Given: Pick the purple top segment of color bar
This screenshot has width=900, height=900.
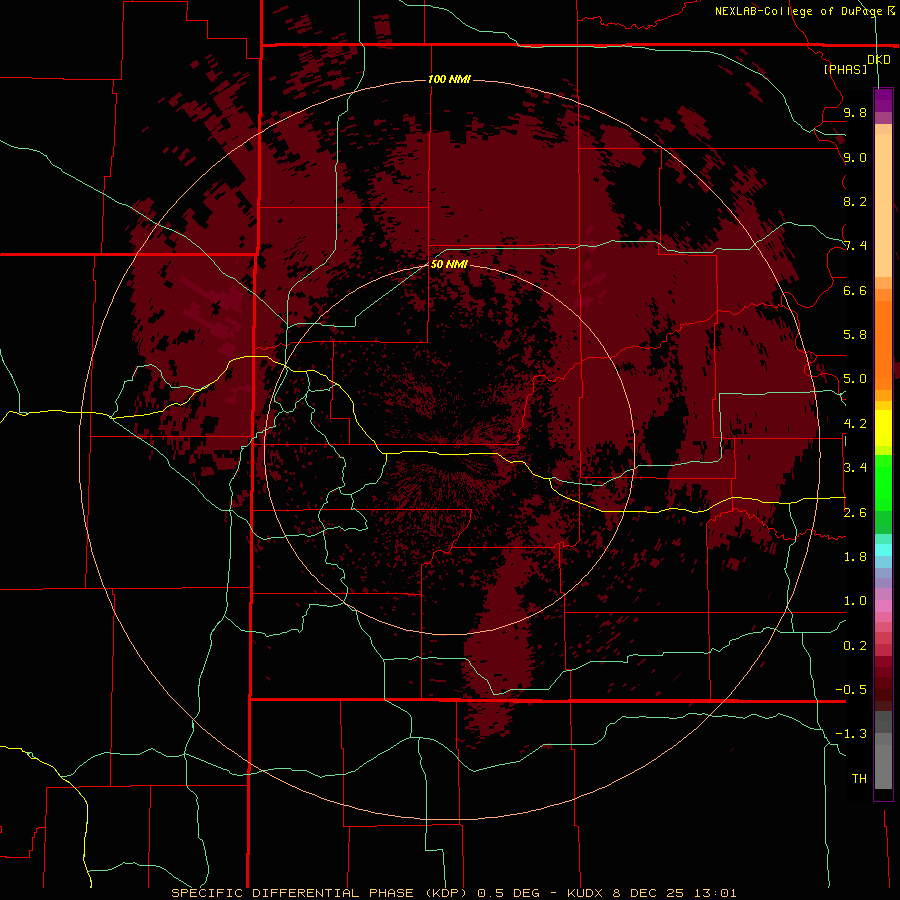Looking at the screenshot, I should 883,100.
